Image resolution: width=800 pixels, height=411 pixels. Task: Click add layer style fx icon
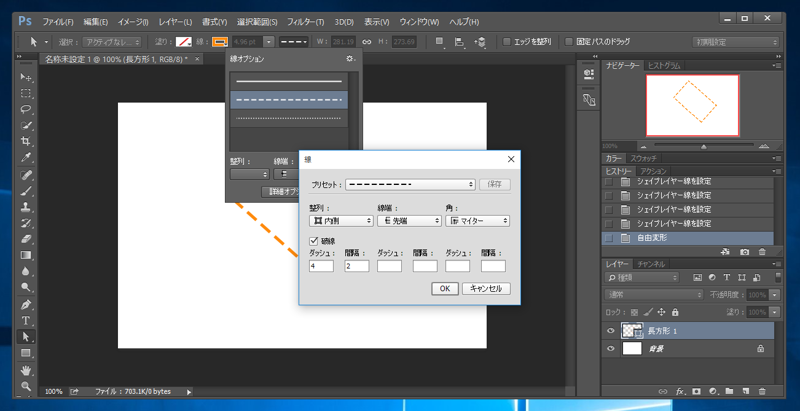tap(680, 392)
